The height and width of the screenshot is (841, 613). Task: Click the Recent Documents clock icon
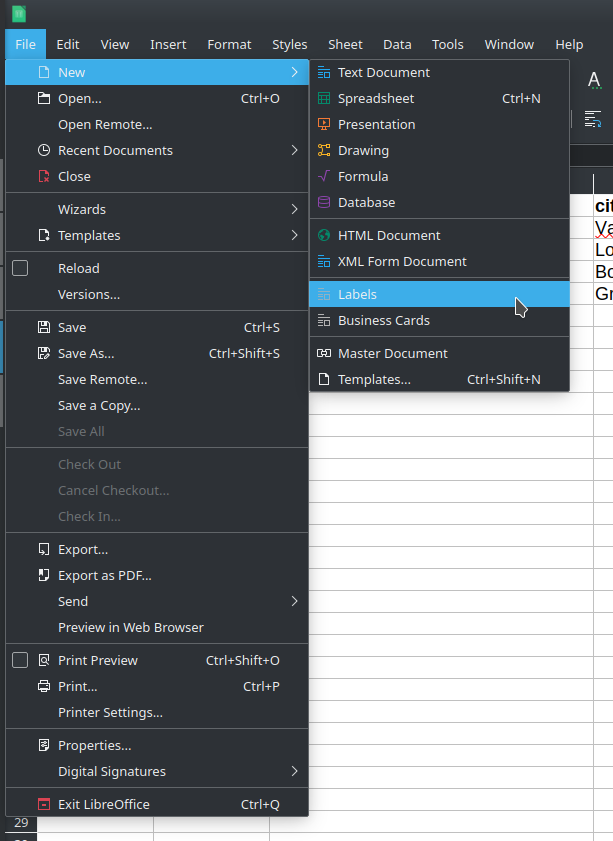[x=44, y=150]
